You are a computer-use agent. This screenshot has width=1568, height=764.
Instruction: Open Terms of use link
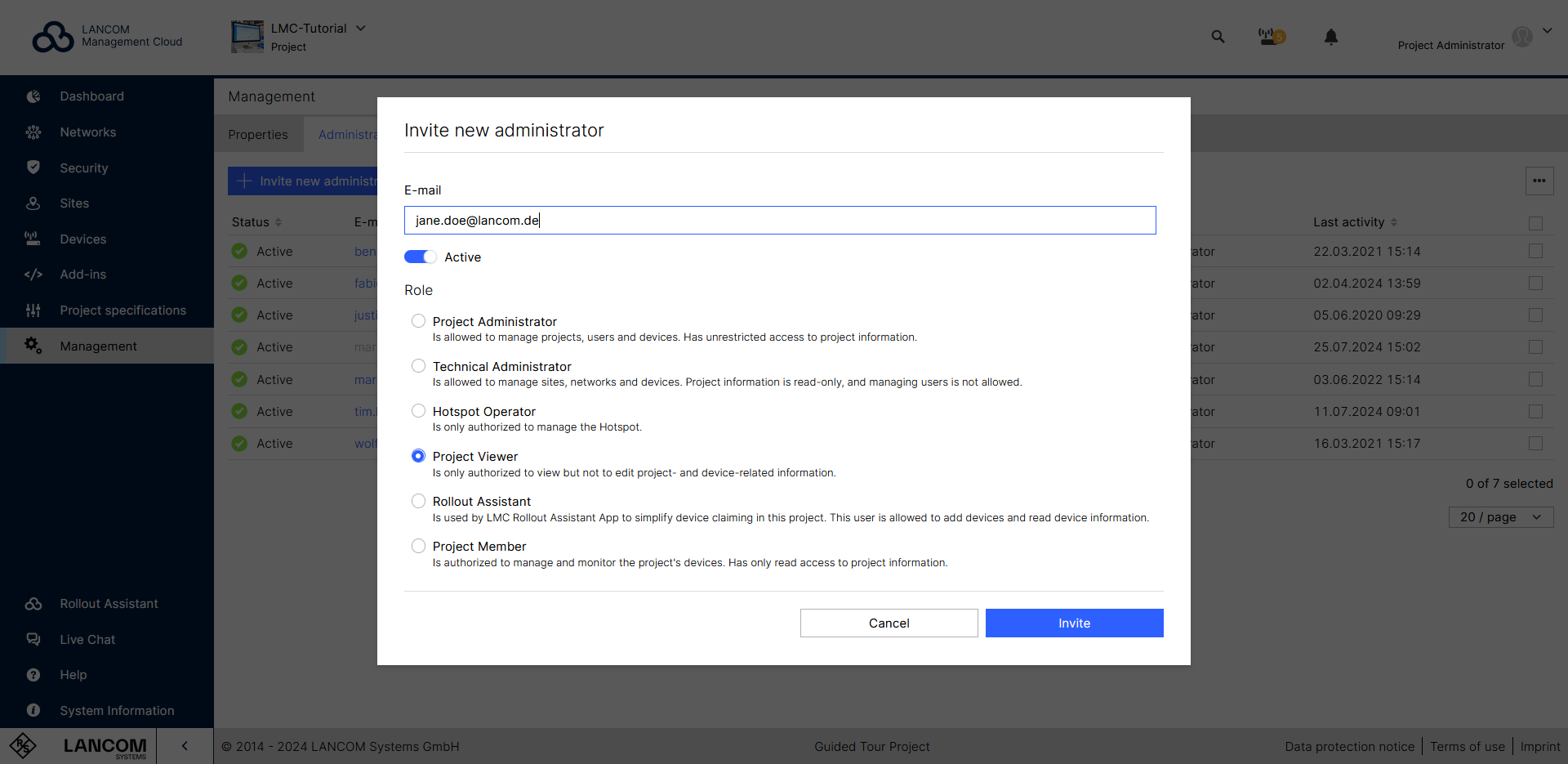coord(1468,746)
